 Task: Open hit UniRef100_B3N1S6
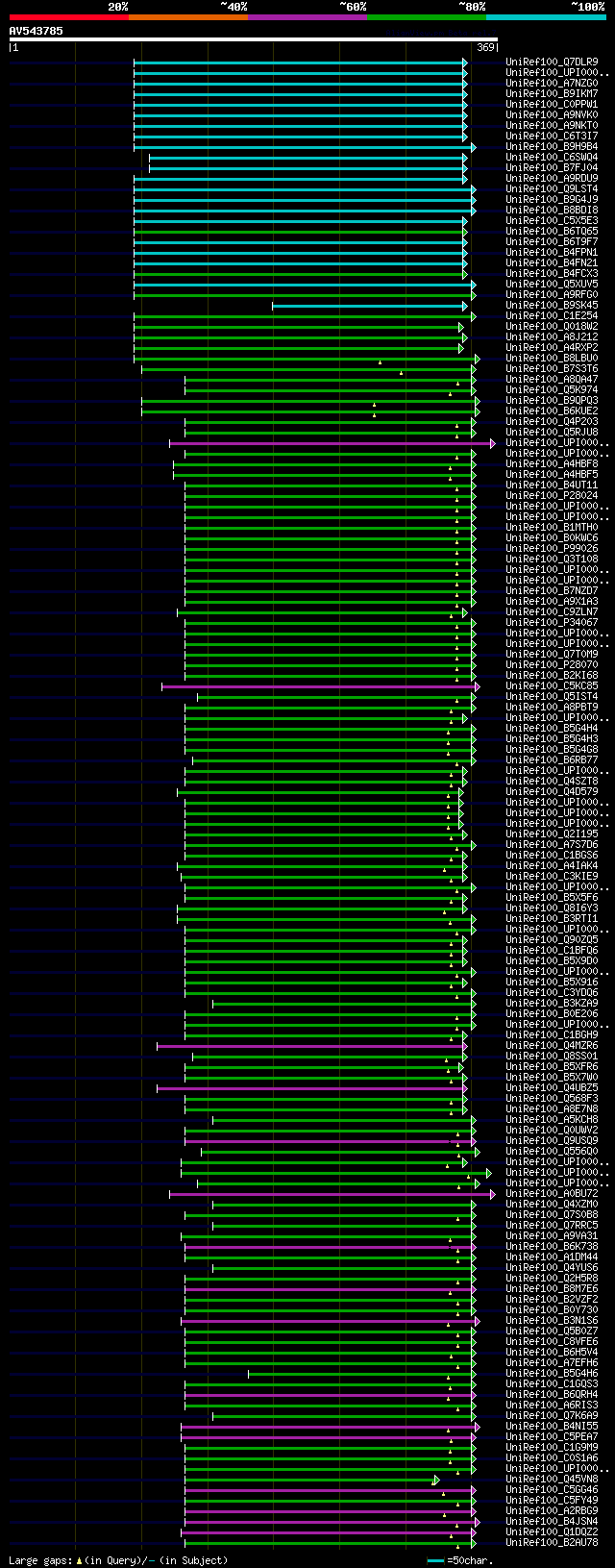(x=552, y=1321)
